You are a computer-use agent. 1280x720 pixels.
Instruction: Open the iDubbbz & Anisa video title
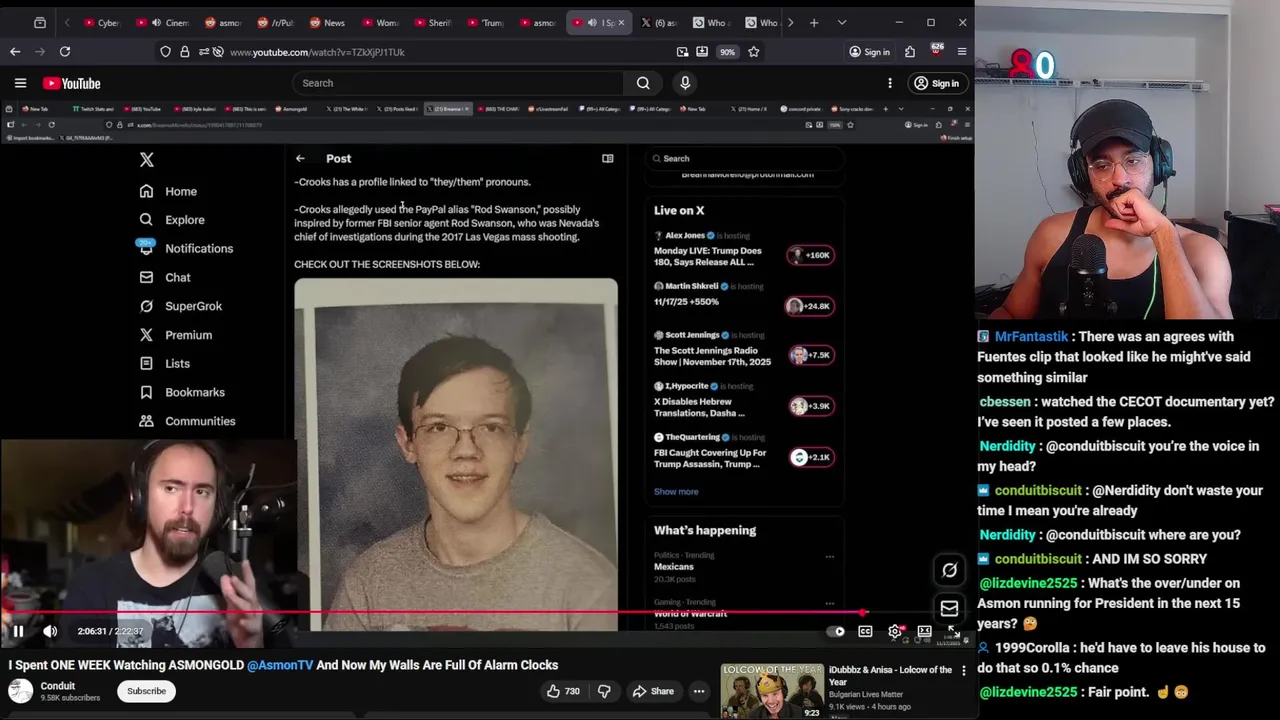[x=890, y=675]
